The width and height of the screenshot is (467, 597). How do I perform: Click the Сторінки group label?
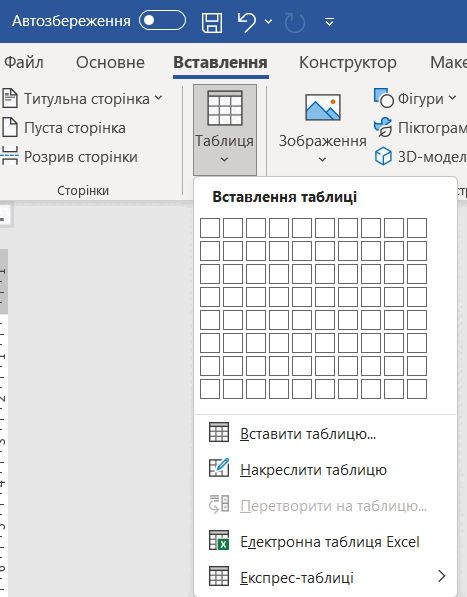click(83, 190)
